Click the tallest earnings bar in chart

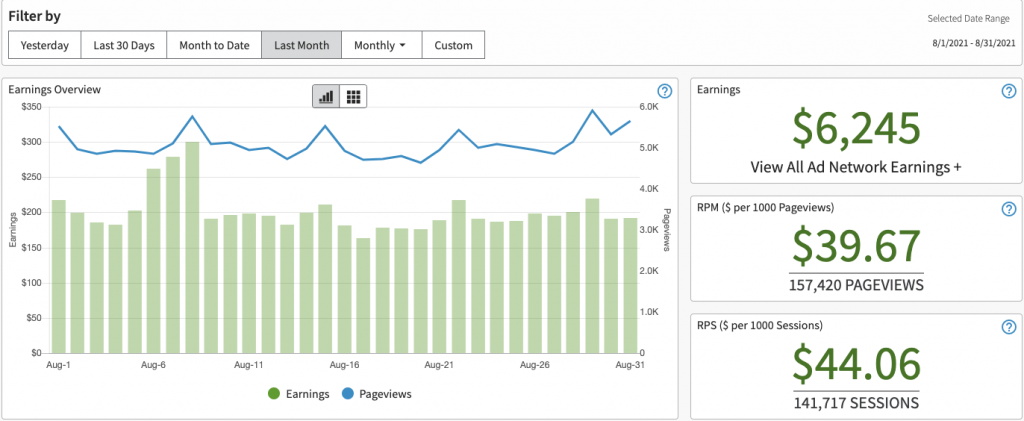[192, 250]
